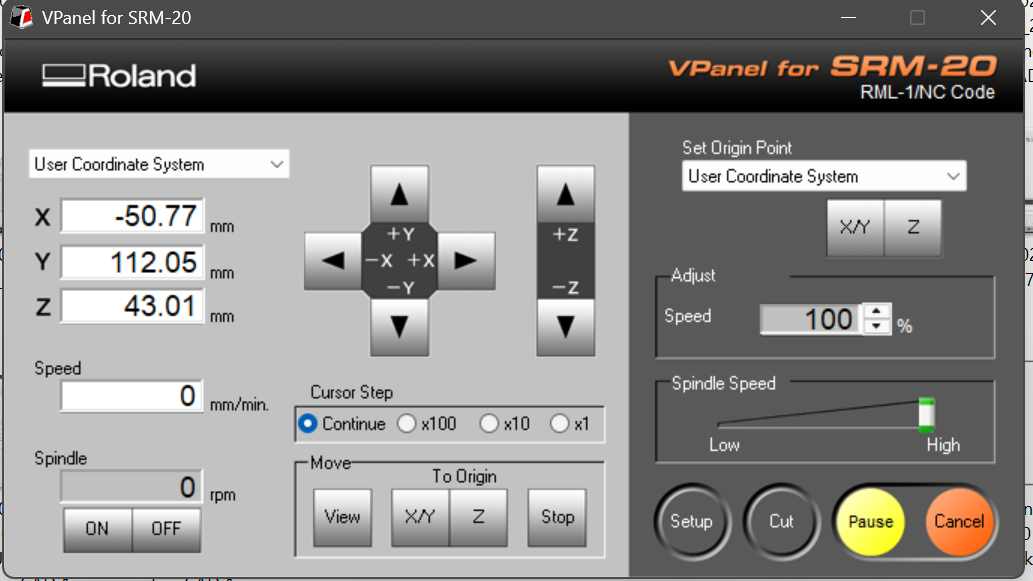Cancel the cutting job
Image resolution: width=1033 pixels, height=581 pixels.
[x=959, y=522]
